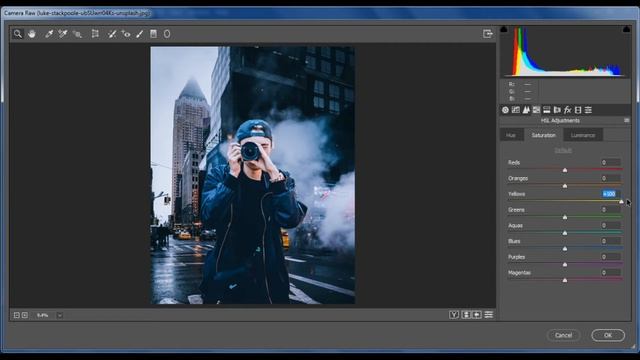Swap before and after settings icon
This screenshot has height=360, width=640.
click(x=466, y=315)
